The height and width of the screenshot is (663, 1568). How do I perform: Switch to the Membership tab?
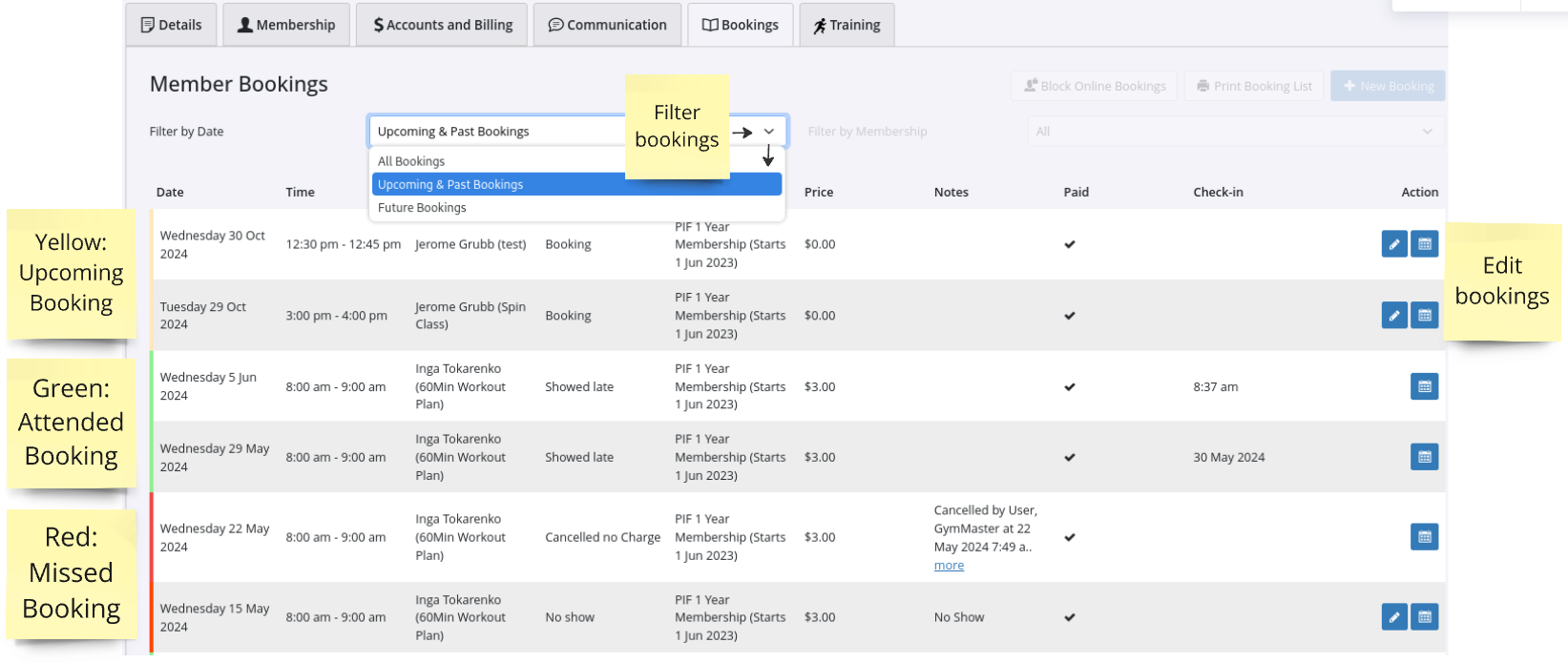click(286, 25)
